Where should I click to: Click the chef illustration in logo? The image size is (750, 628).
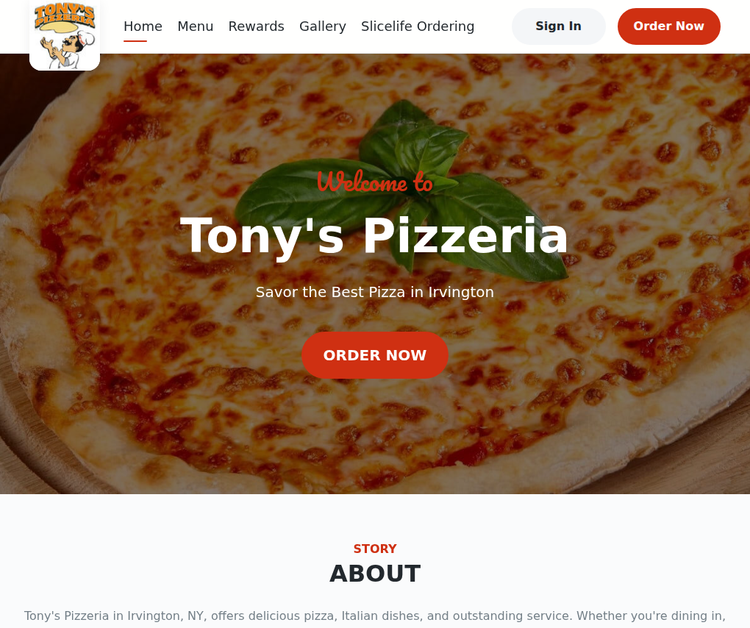coord(66,48)
